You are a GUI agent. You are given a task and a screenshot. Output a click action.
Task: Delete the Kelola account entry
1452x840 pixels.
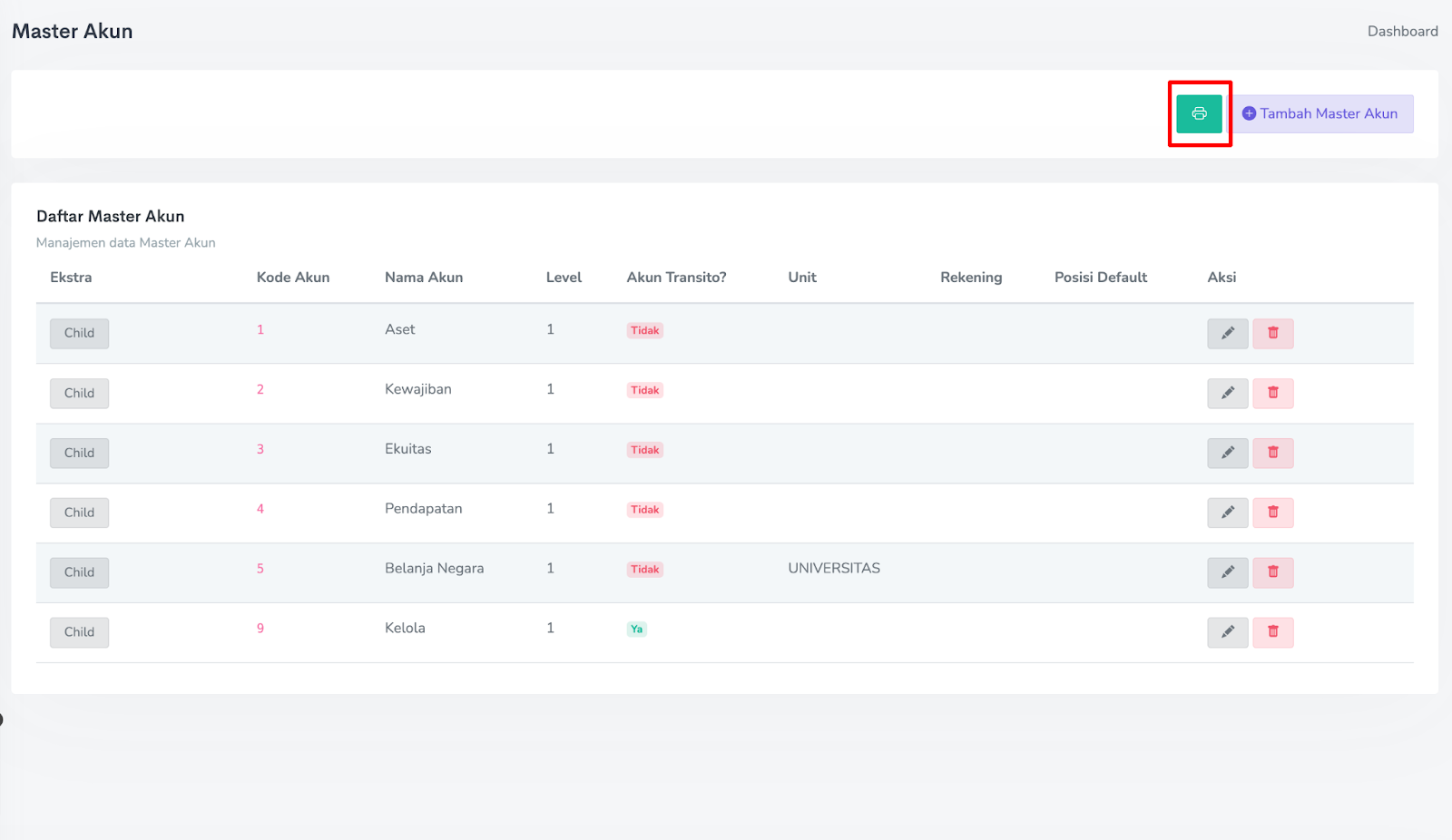coord(1272,632)
